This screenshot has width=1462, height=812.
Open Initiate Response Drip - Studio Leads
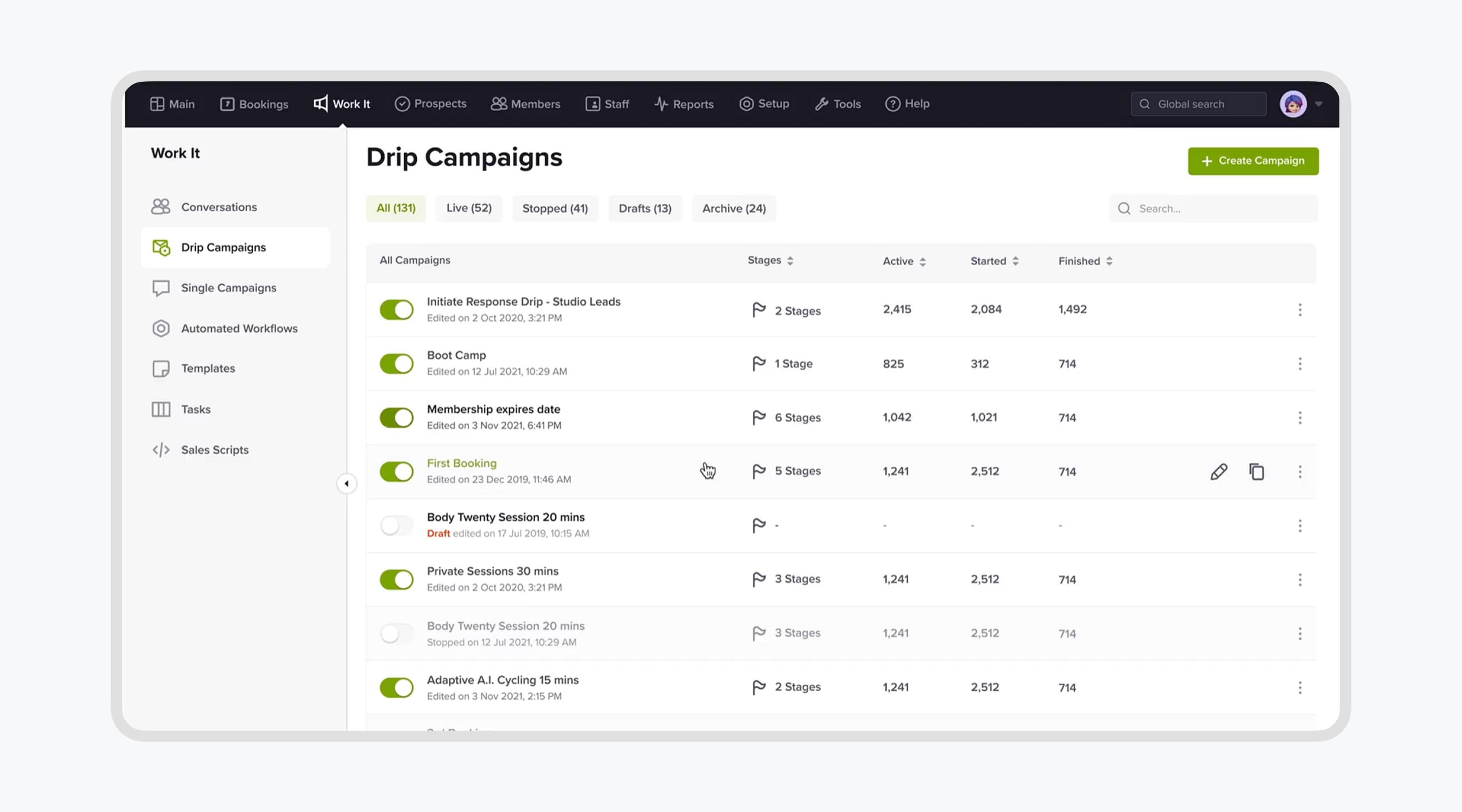point(523,301)
